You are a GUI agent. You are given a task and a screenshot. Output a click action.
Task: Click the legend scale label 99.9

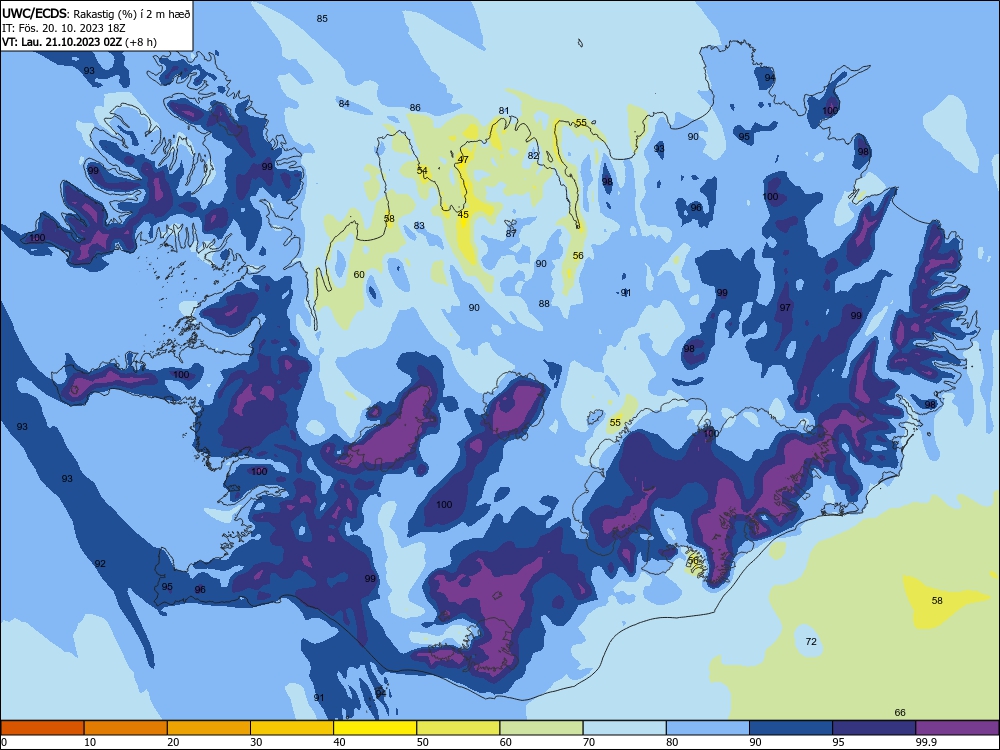click(926, 742)
